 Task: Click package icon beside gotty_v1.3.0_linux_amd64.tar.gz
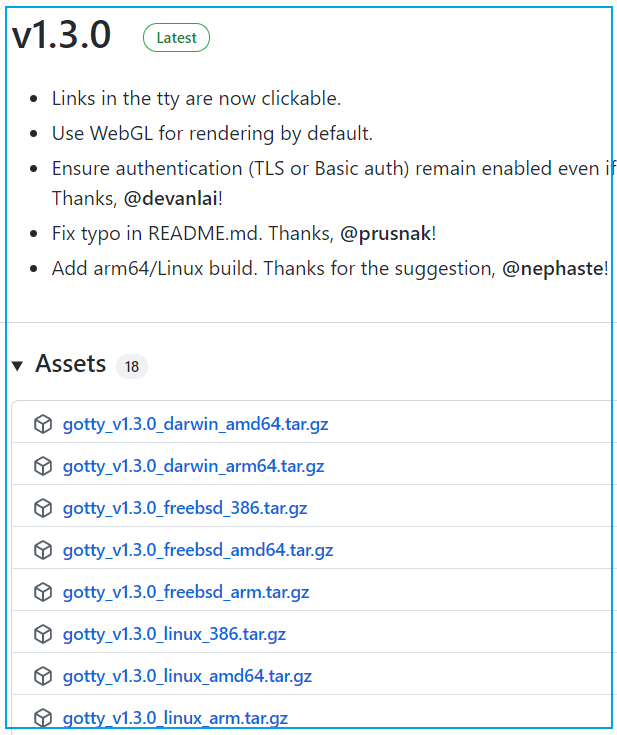tap(43, 676)
